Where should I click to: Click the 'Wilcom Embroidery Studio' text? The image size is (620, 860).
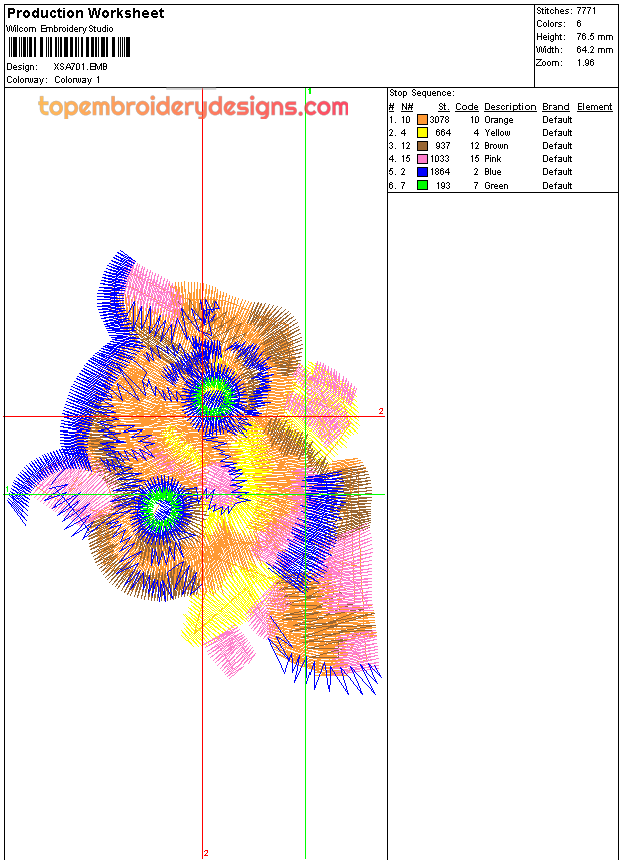60,29
